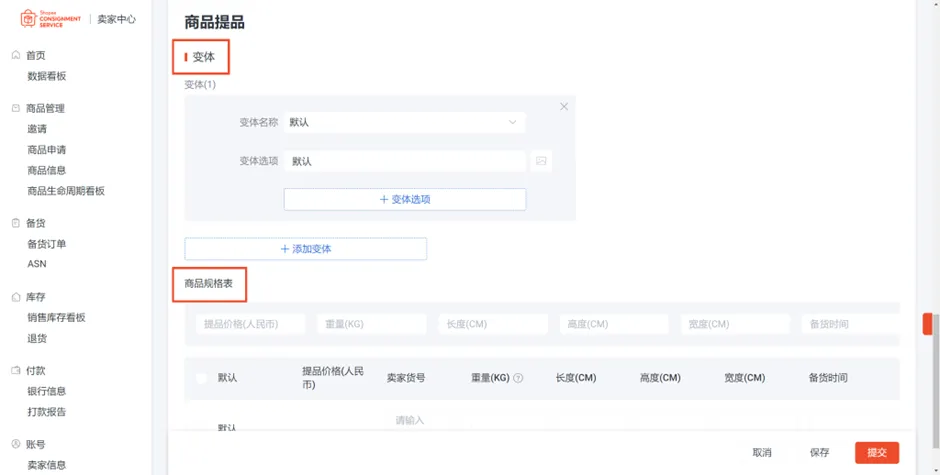The height and width of the screenshot is (475, 940).
Task: Open 商品生命周期看板
Action: tap(66, 191)
